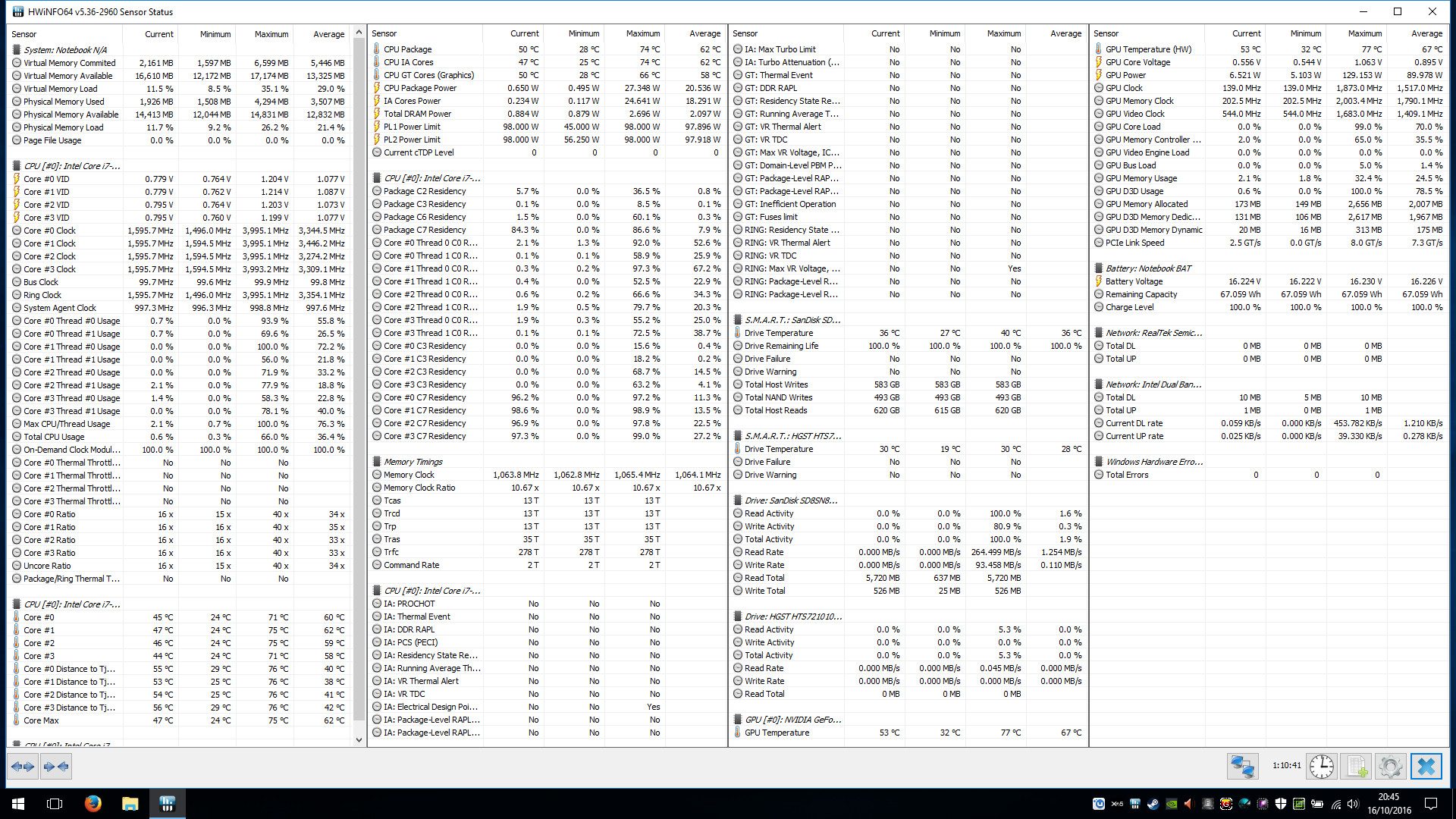Click the lightning icon beside GPU Core Voltage
Image resolution: width=1456 pixels, height=819 pixels.
pos(1099,62)
